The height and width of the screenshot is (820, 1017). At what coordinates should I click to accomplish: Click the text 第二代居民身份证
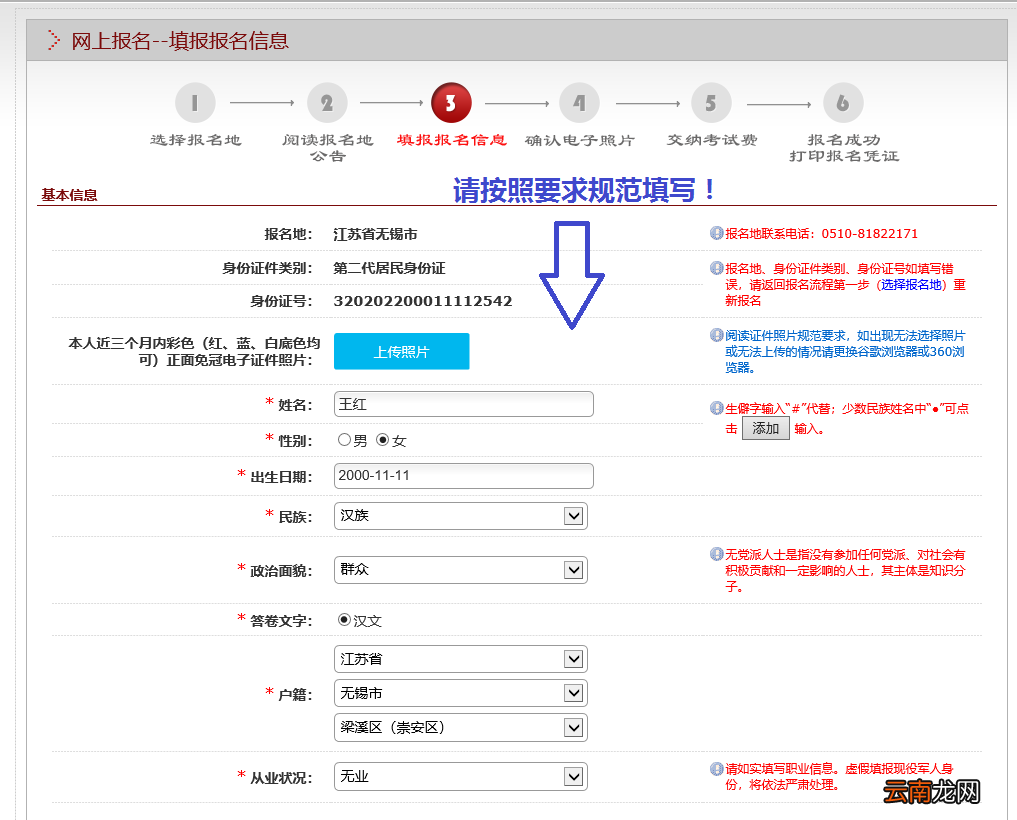pyautogui.click(x=389, y=268)
